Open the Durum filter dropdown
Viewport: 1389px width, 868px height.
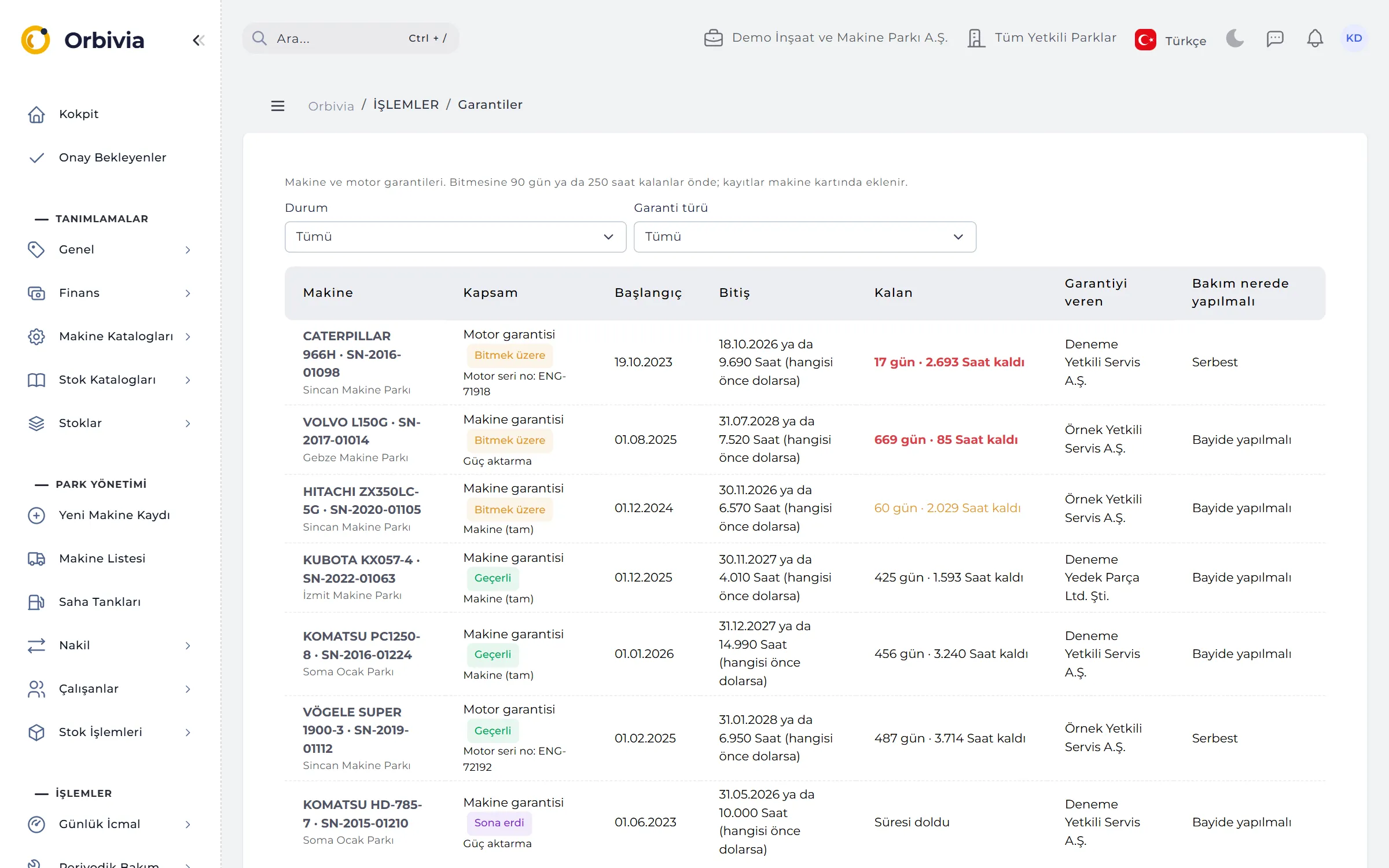pyautogui.click(x=455, y=237)
